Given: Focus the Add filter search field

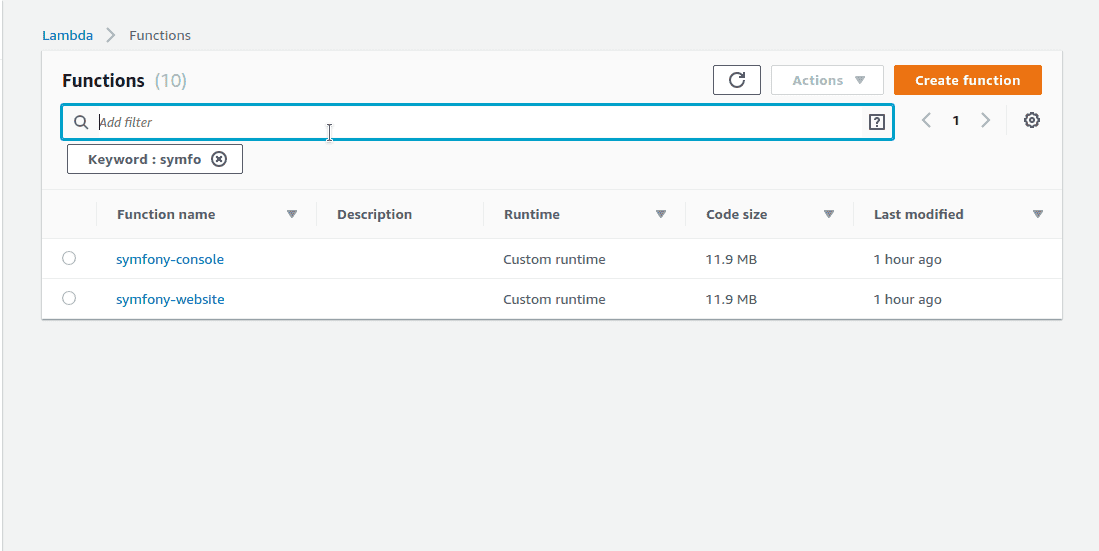Looking at the screenshot, I should (x=470, y=122).
